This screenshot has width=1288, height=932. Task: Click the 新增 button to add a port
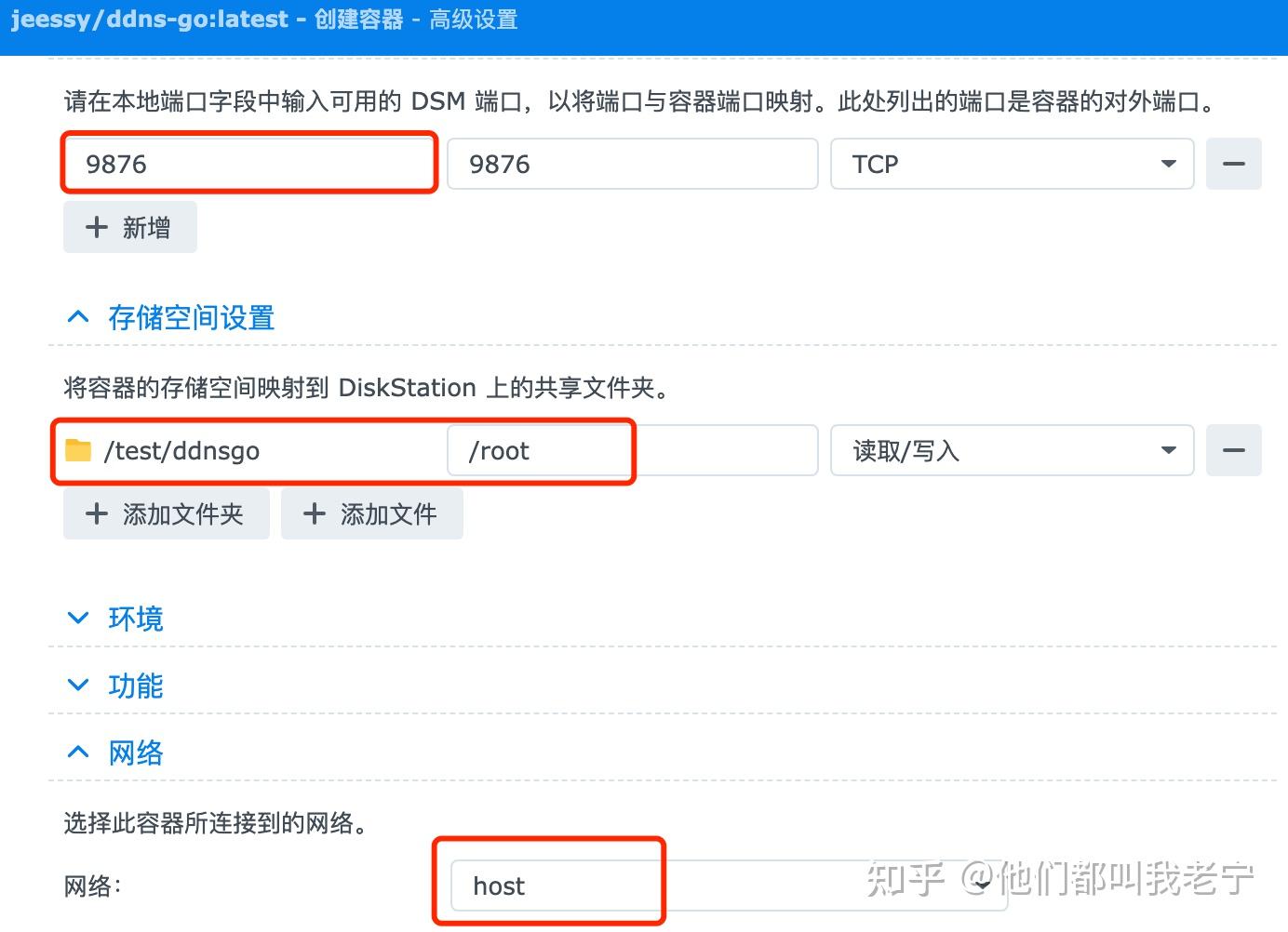pos(129,227)
